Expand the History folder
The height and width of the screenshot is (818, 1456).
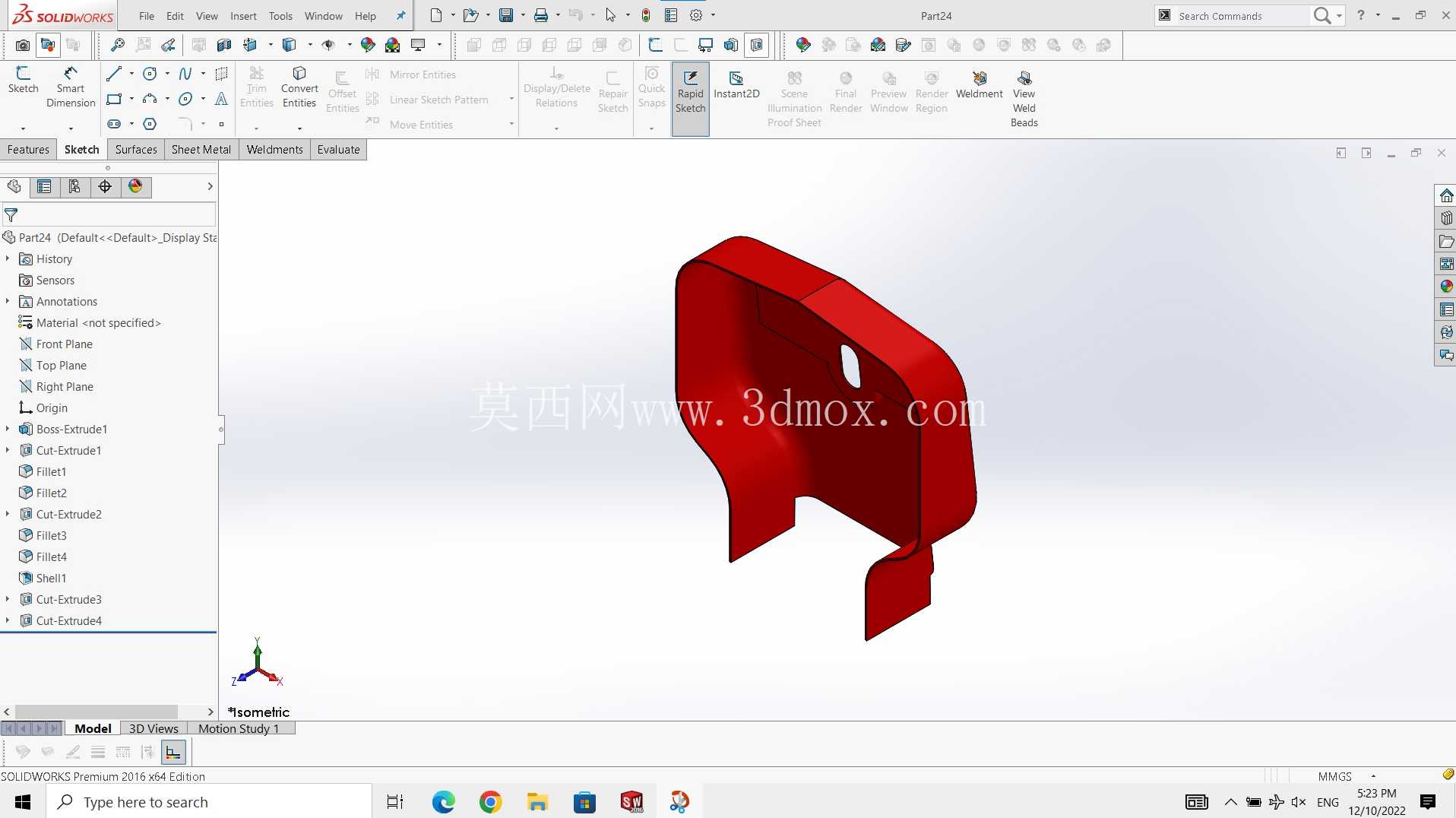8,259
